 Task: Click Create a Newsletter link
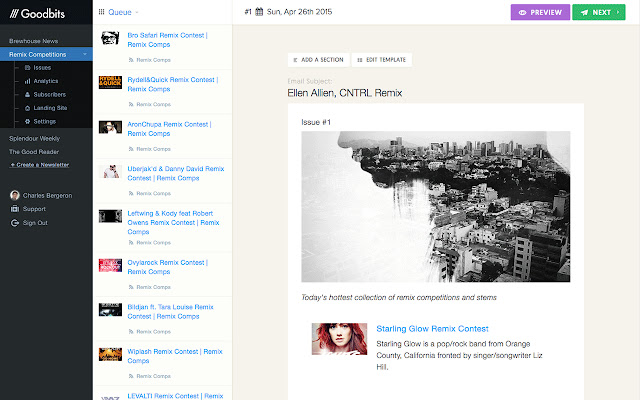coord(40,165)
